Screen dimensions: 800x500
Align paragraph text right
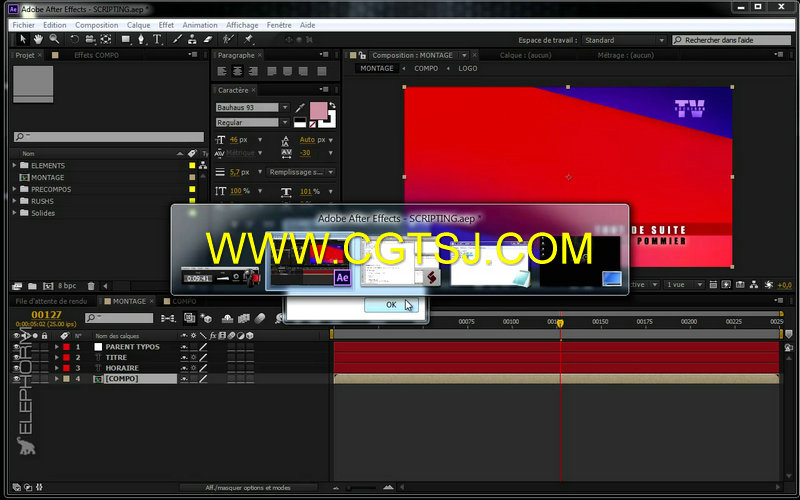pyautogui.click(x=253, y=71)
